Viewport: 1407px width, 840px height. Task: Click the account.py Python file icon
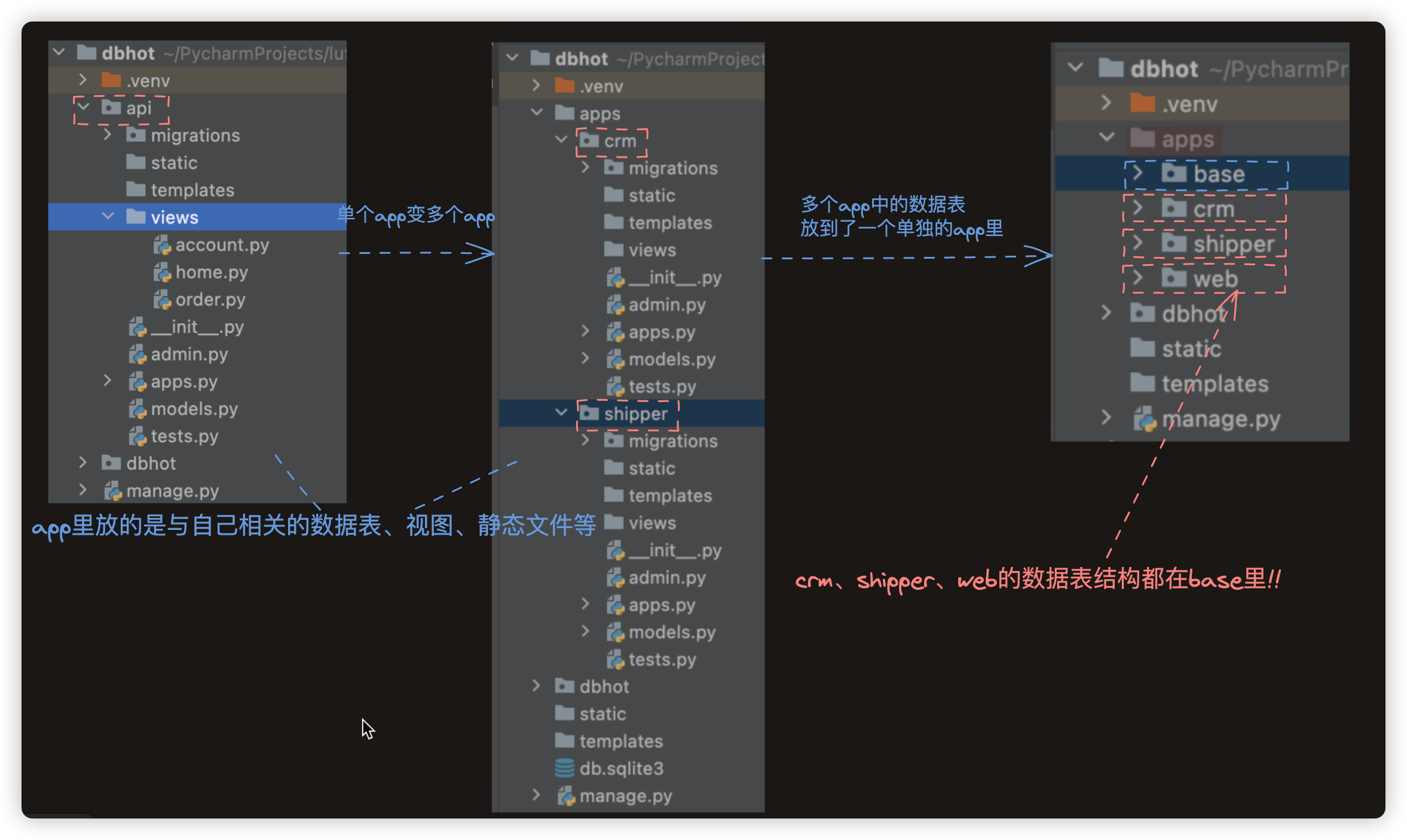tap(162, 245)
